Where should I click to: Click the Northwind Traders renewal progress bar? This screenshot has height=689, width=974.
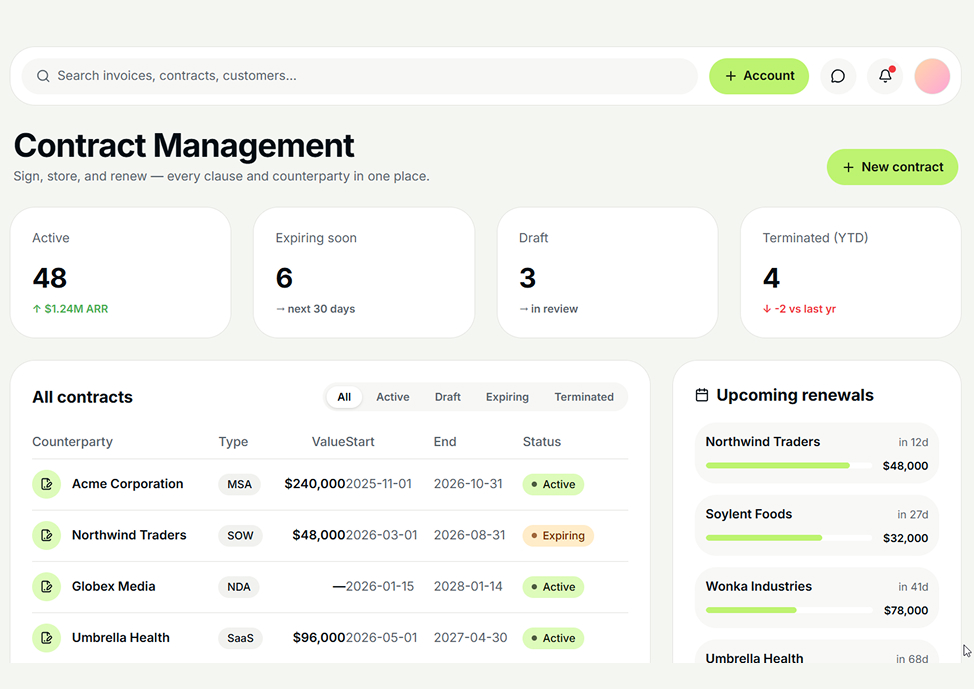(789, 465)
